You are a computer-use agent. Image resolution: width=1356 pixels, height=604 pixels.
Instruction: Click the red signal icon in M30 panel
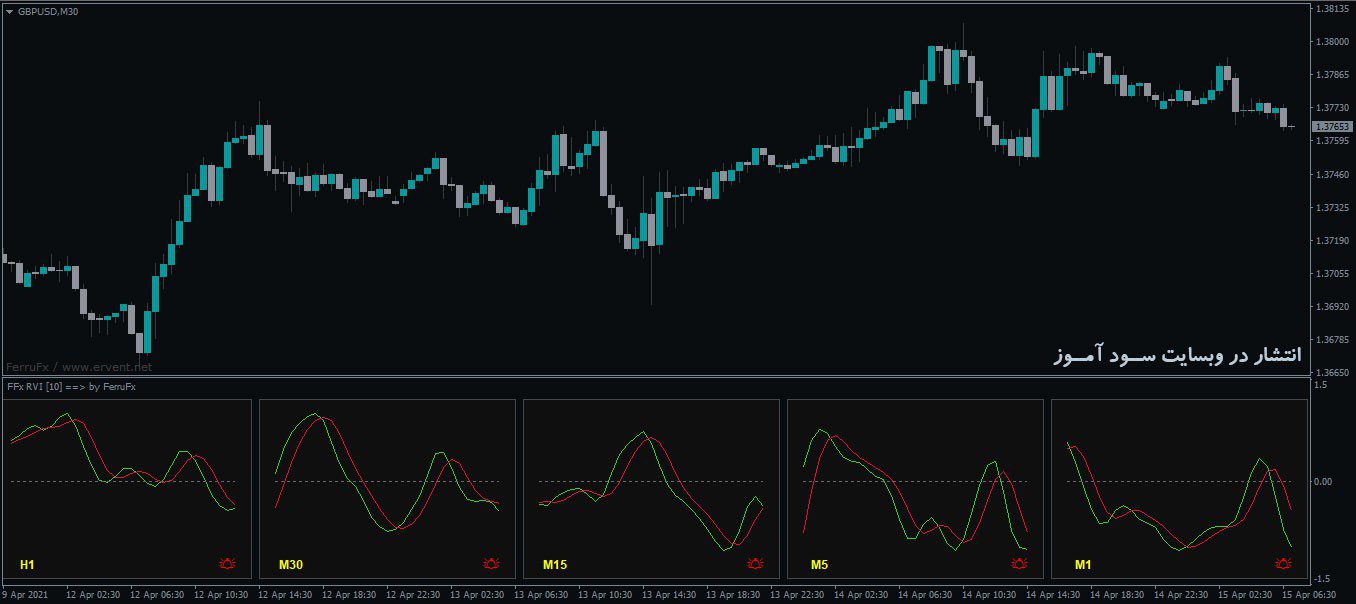(x=490, y=564)
